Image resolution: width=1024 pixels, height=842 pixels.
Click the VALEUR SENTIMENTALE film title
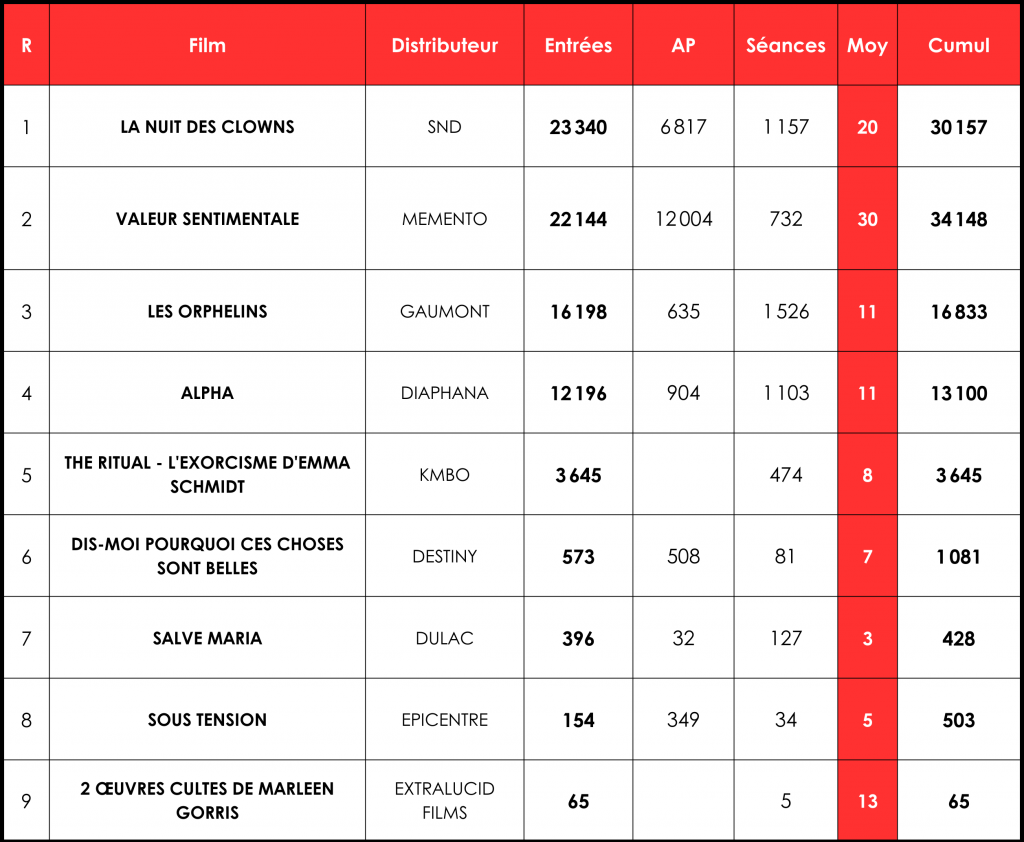(x=207, y=219)
